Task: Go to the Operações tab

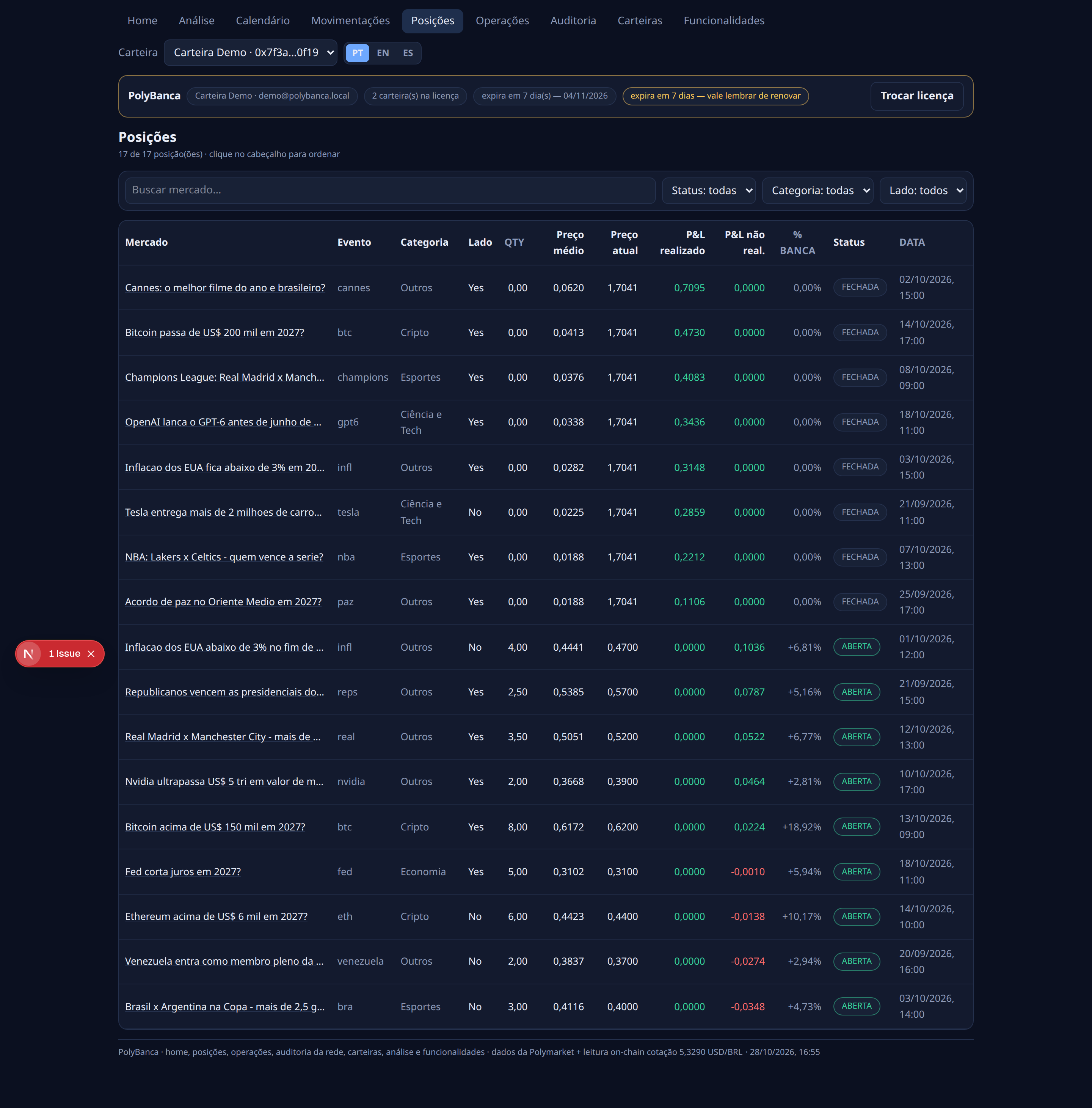Action: click(502, 20)
